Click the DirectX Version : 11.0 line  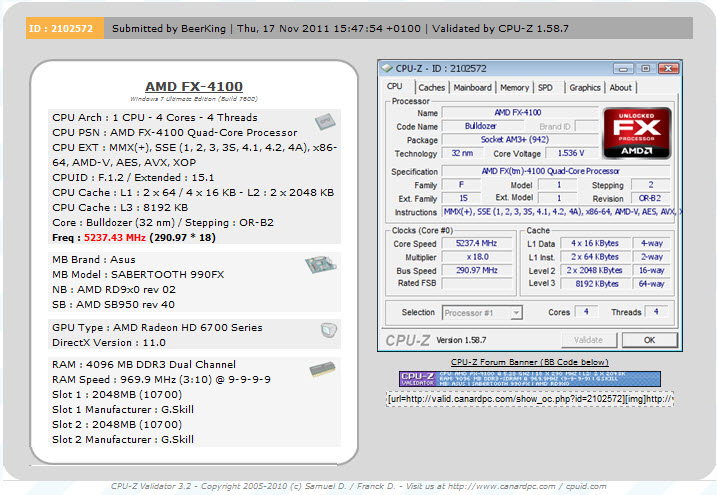pos(109,343)
